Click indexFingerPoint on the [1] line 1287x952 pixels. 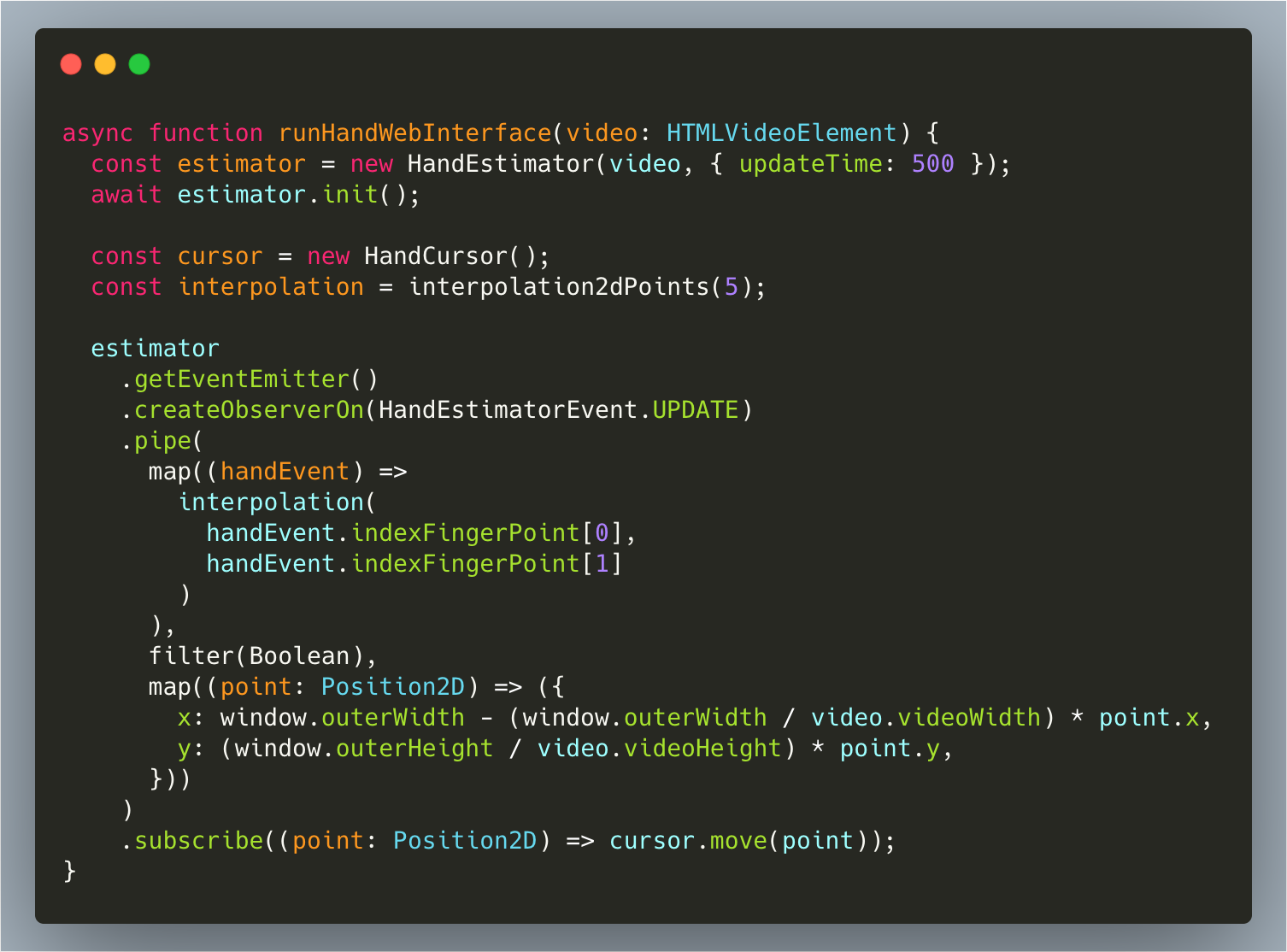click(466, 564)
